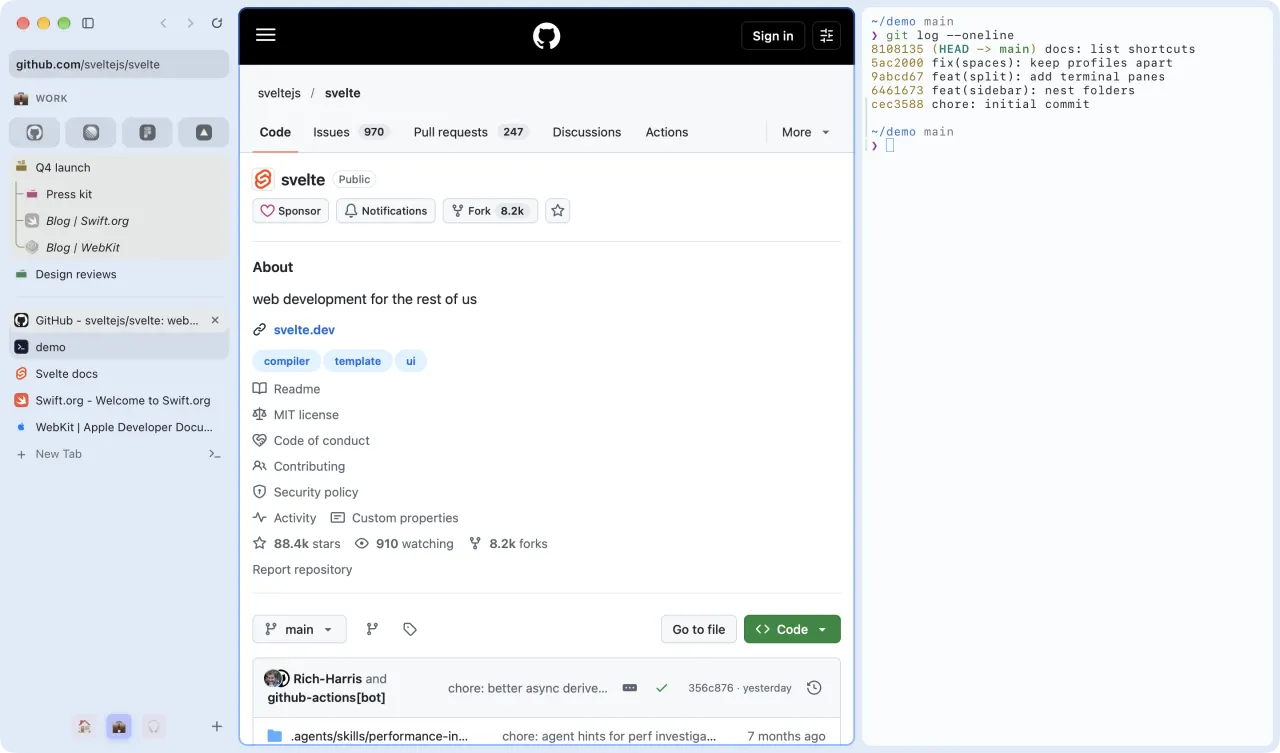Switch to the demo terminal tab
This screenshot has width=1280, height=753.
(x=119, y=347)
